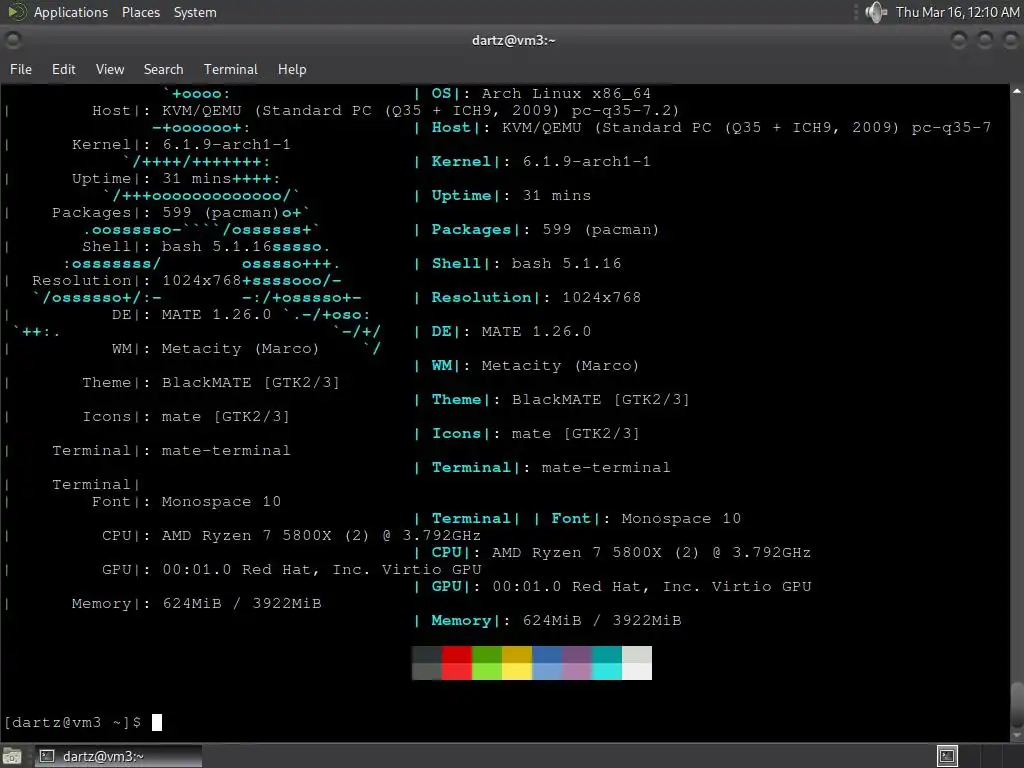
Task: Click the scrollbar up arrow
Action: [1017, 91]
